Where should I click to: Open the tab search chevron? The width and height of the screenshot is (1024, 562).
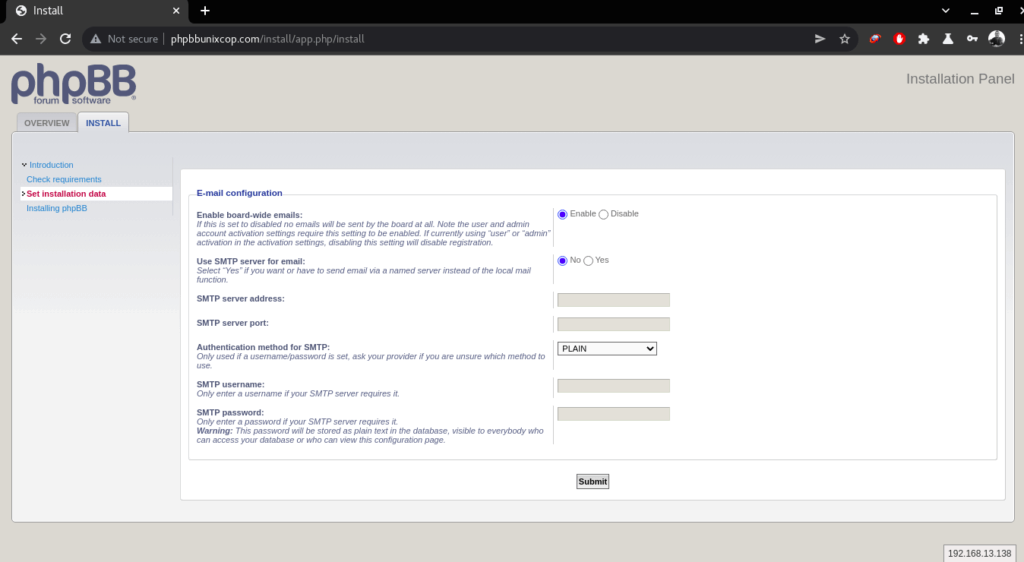946,10
